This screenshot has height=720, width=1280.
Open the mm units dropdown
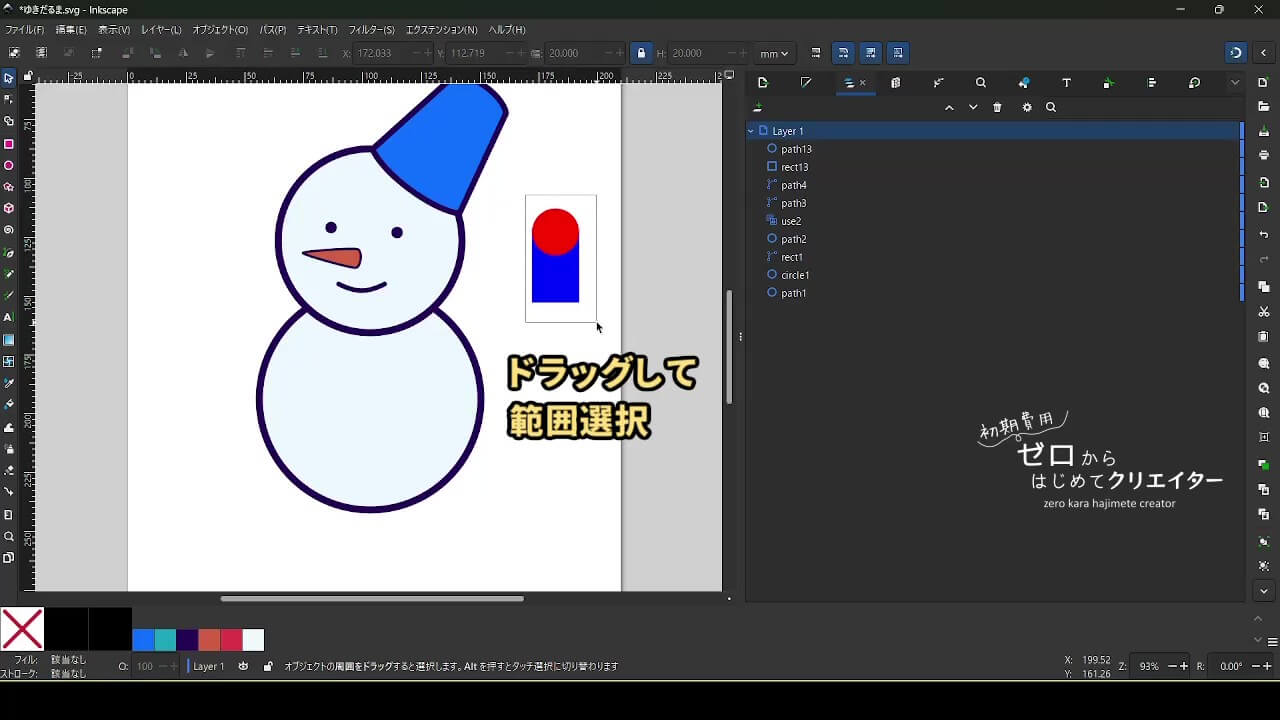coord(773,53)
